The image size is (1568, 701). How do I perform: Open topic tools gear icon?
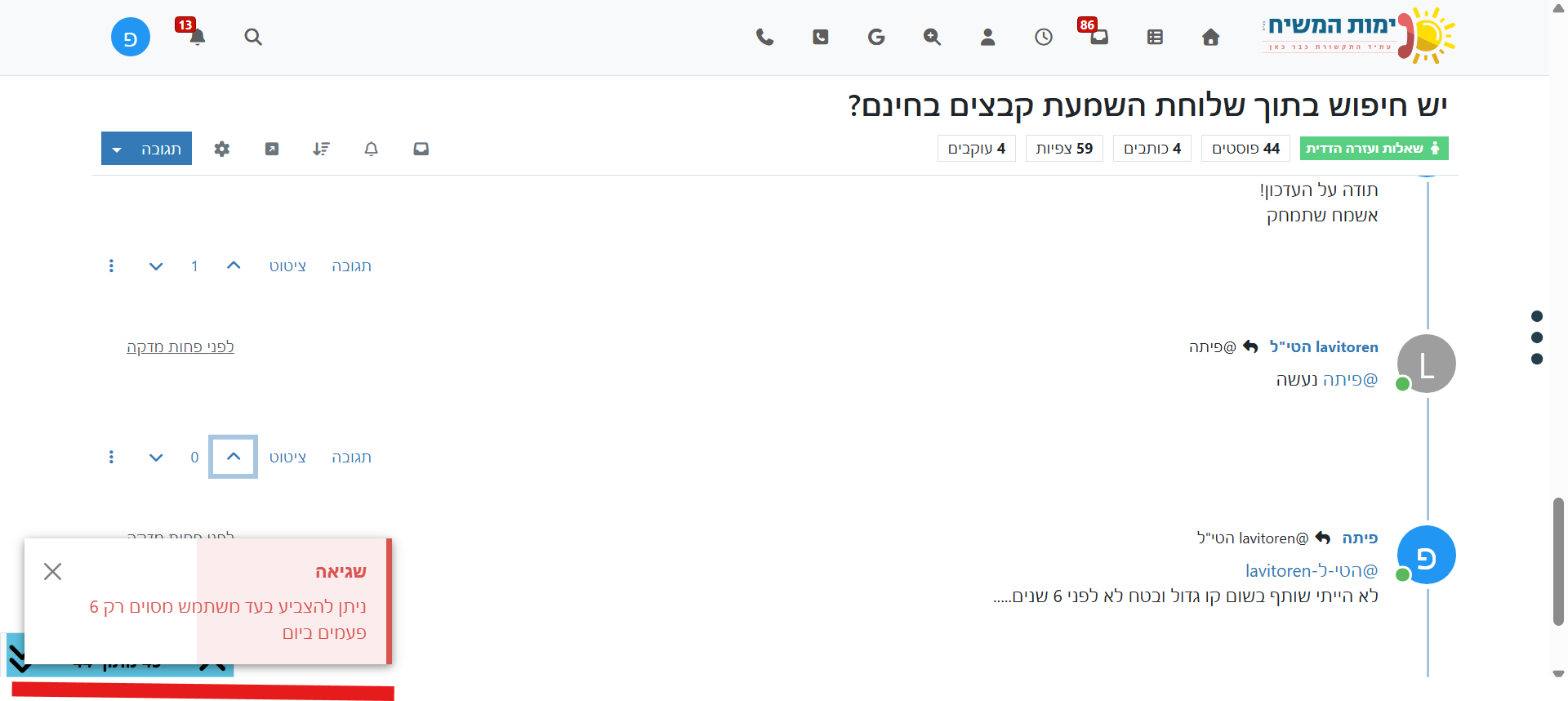click(x=222, y=149)
